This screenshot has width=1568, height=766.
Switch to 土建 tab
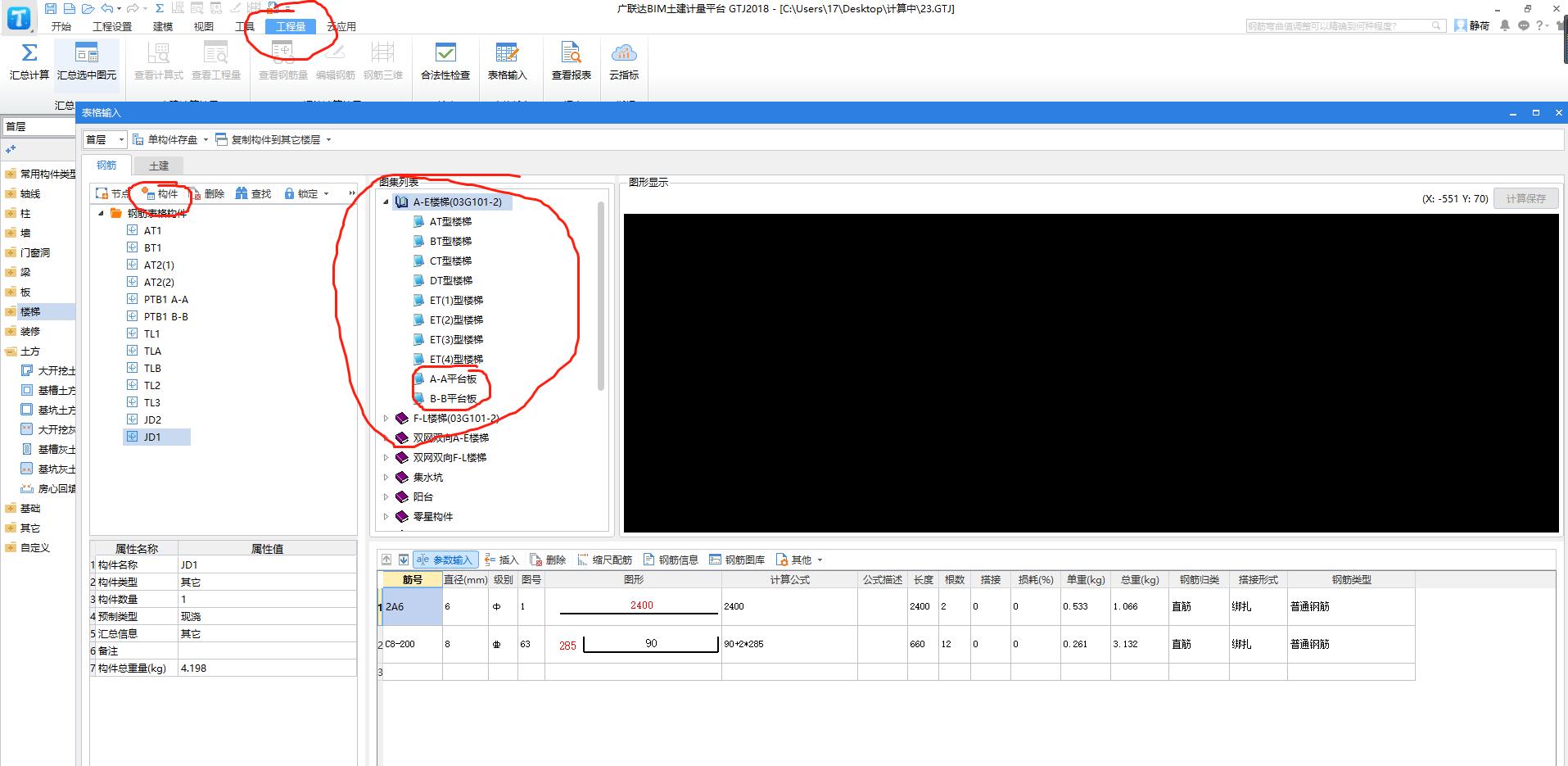[x=159, y=165]
